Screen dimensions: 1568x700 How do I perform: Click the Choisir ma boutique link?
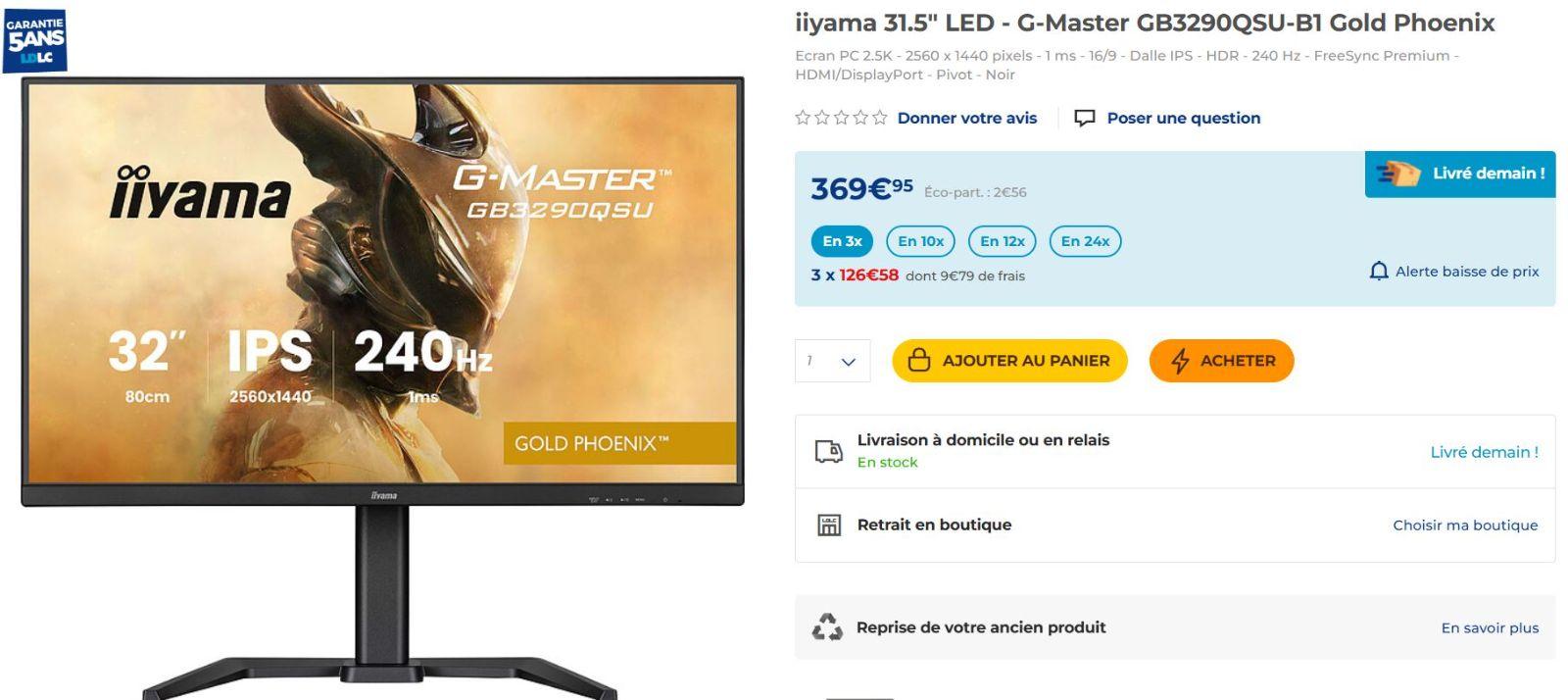1465,525
